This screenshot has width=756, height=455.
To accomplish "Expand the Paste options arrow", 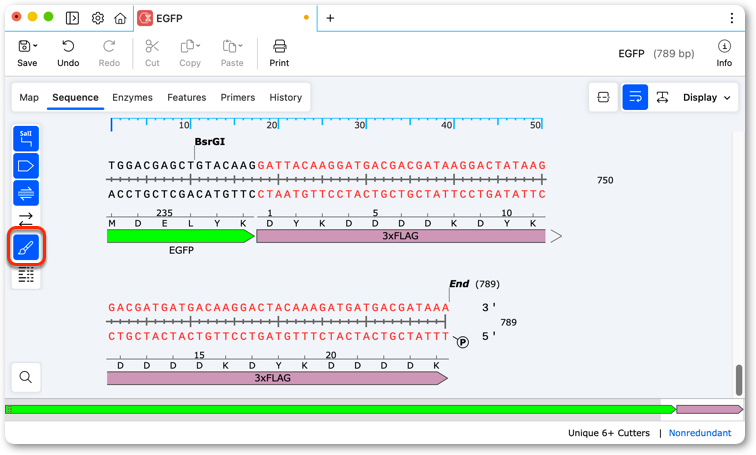I will 241,46.
